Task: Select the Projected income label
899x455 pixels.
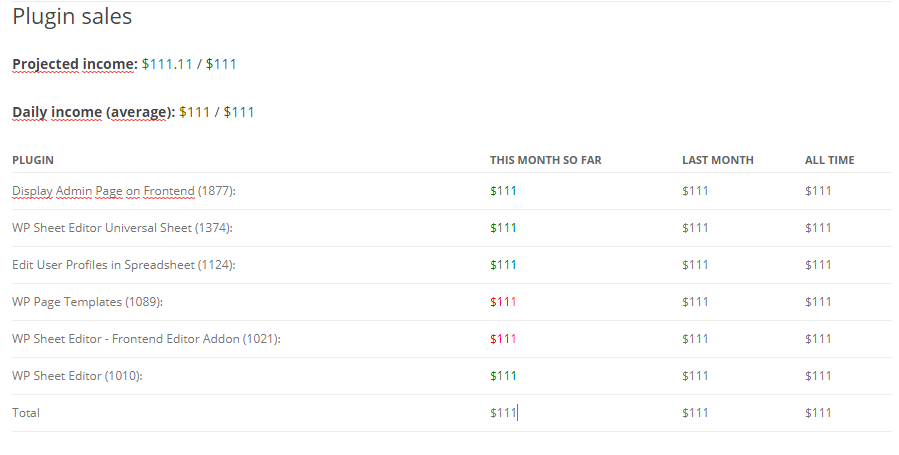Action: pos(75,64)
